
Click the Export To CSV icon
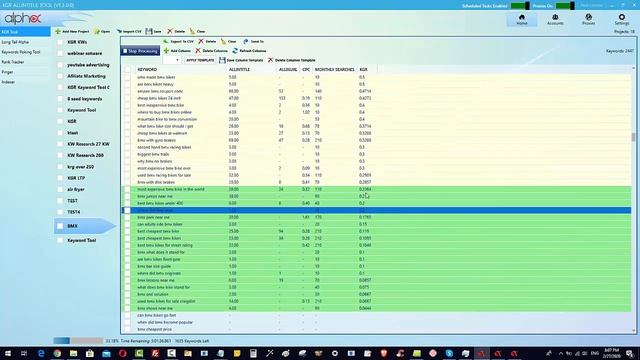click(166, 41)
